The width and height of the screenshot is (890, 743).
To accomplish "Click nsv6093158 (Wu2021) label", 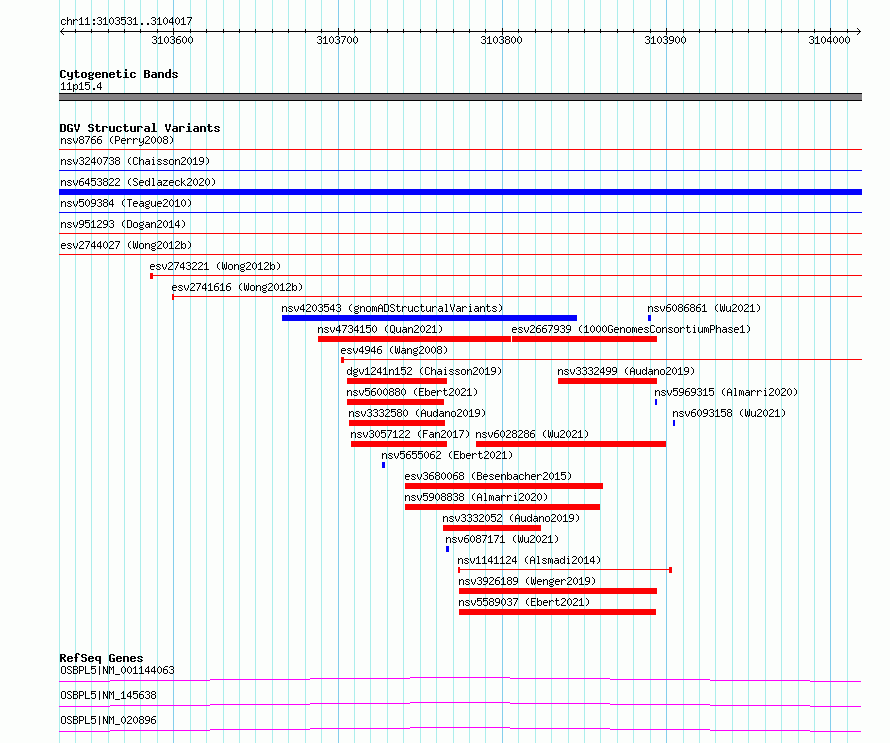I will [729, 413].
